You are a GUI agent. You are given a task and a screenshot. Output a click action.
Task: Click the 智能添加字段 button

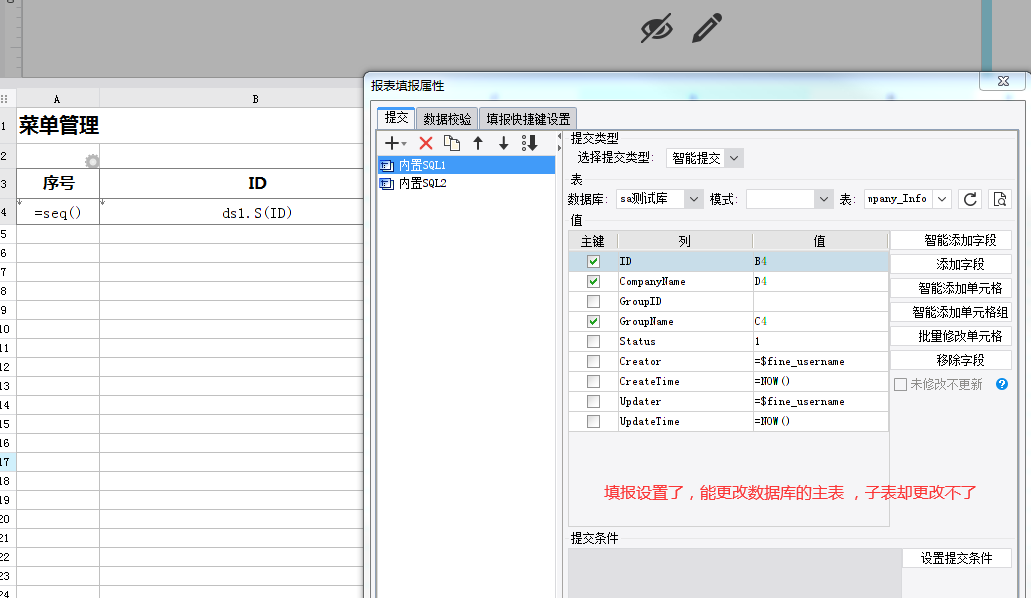[951, 240]
